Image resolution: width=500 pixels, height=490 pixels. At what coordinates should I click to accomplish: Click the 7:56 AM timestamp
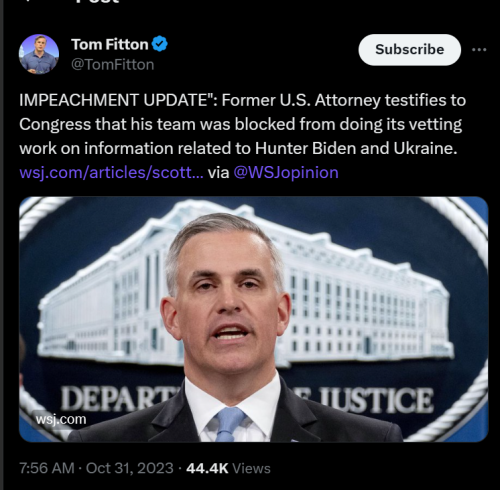click(47, 468)
